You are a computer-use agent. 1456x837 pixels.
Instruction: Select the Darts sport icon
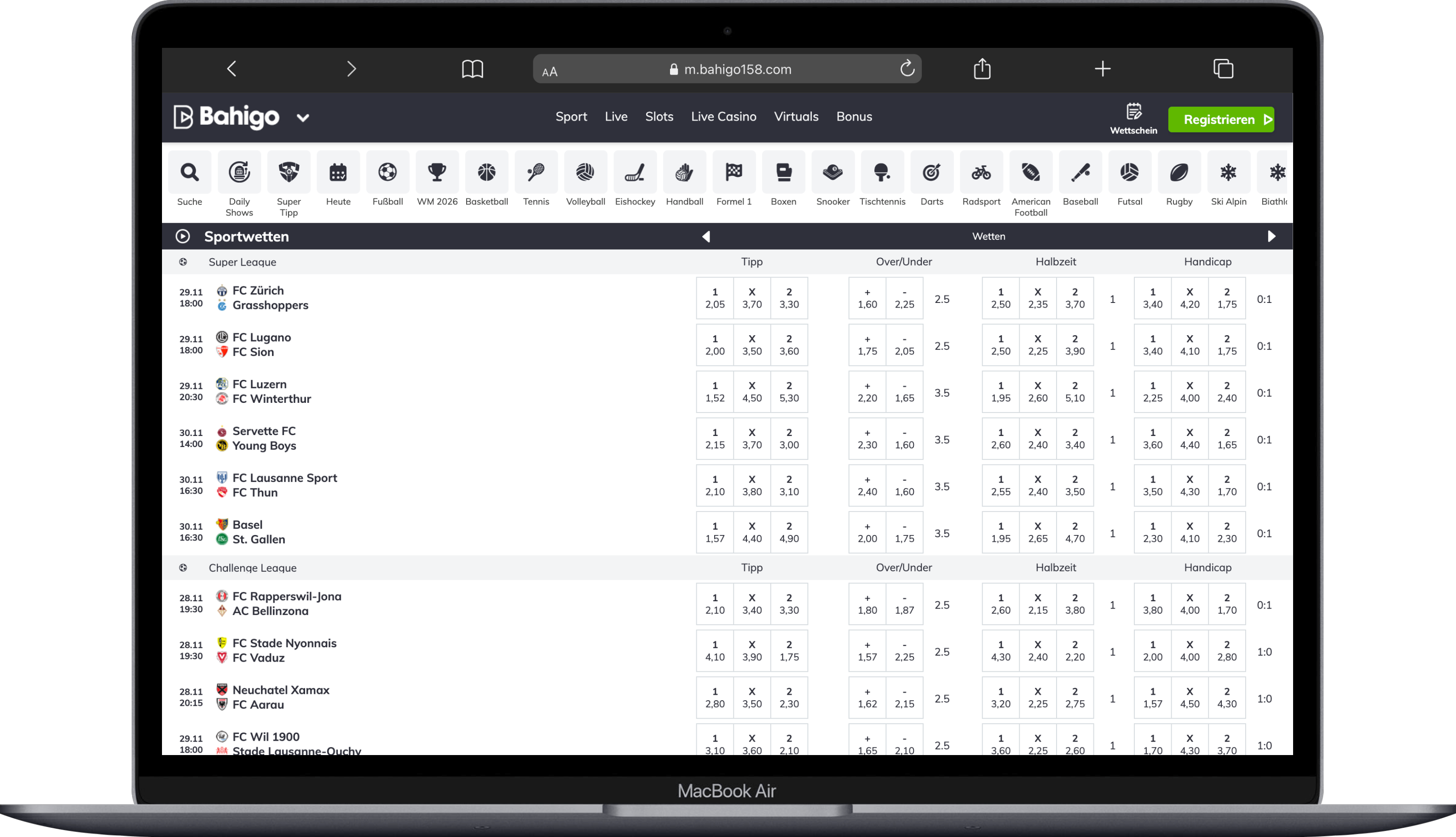931,173
